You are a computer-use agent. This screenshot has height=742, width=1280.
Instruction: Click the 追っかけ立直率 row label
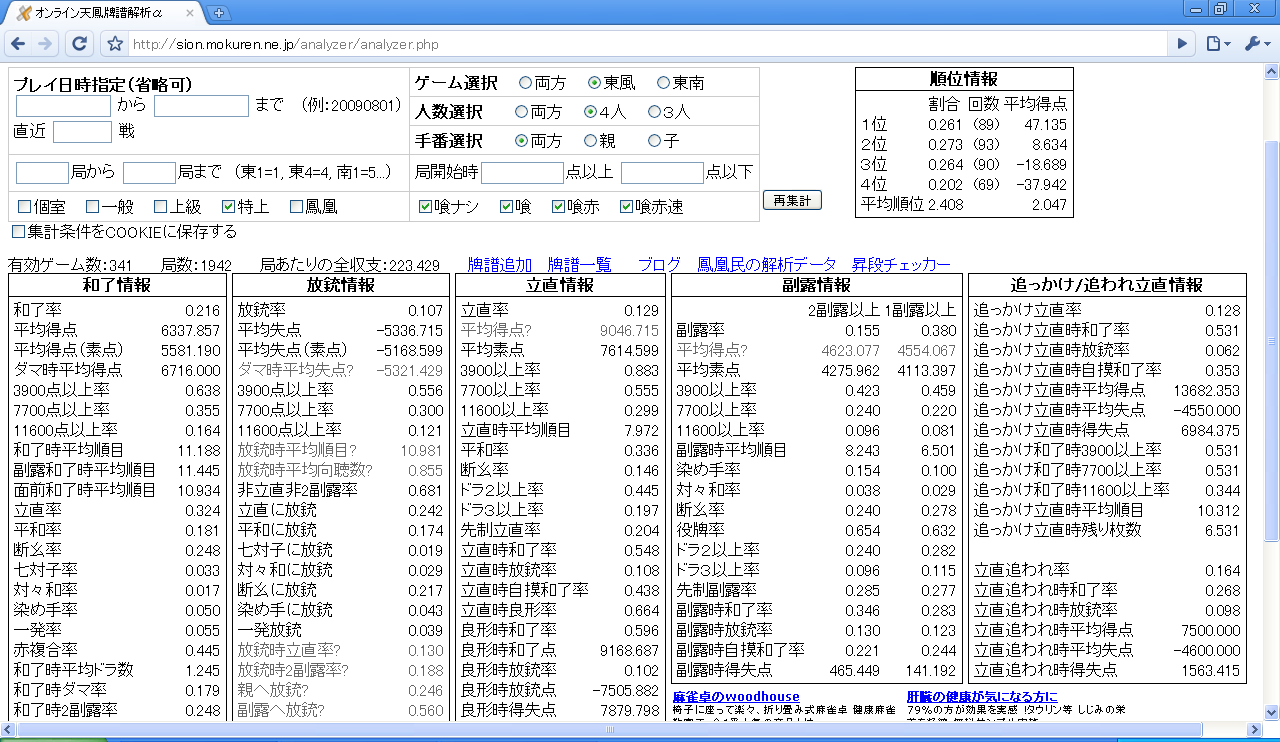tap(1028, 310)
